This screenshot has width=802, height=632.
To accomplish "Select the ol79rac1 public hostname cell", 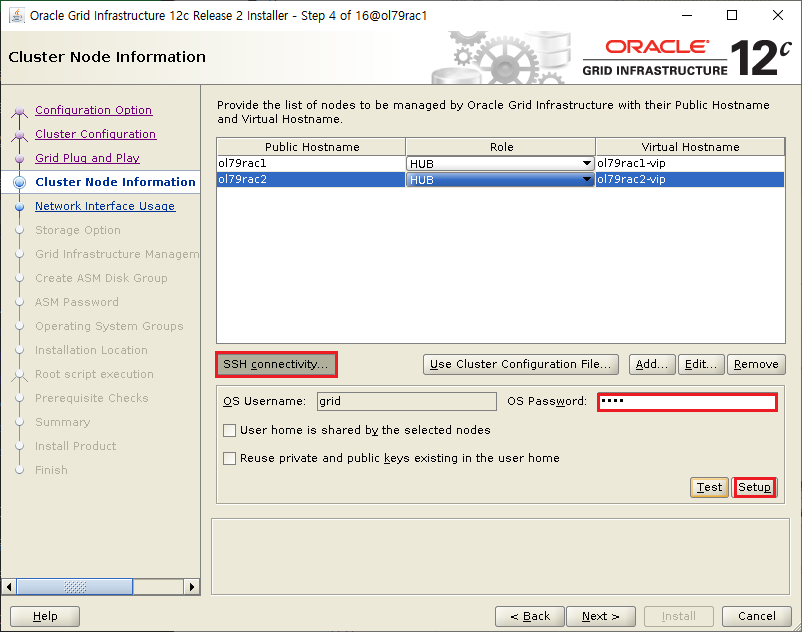I will [311, 164].
